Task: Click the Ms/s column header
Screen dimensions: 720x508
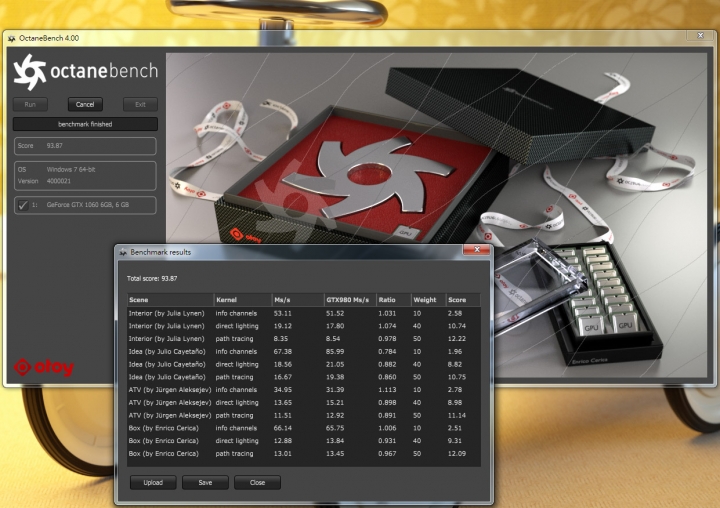Action: click(298, 299)
